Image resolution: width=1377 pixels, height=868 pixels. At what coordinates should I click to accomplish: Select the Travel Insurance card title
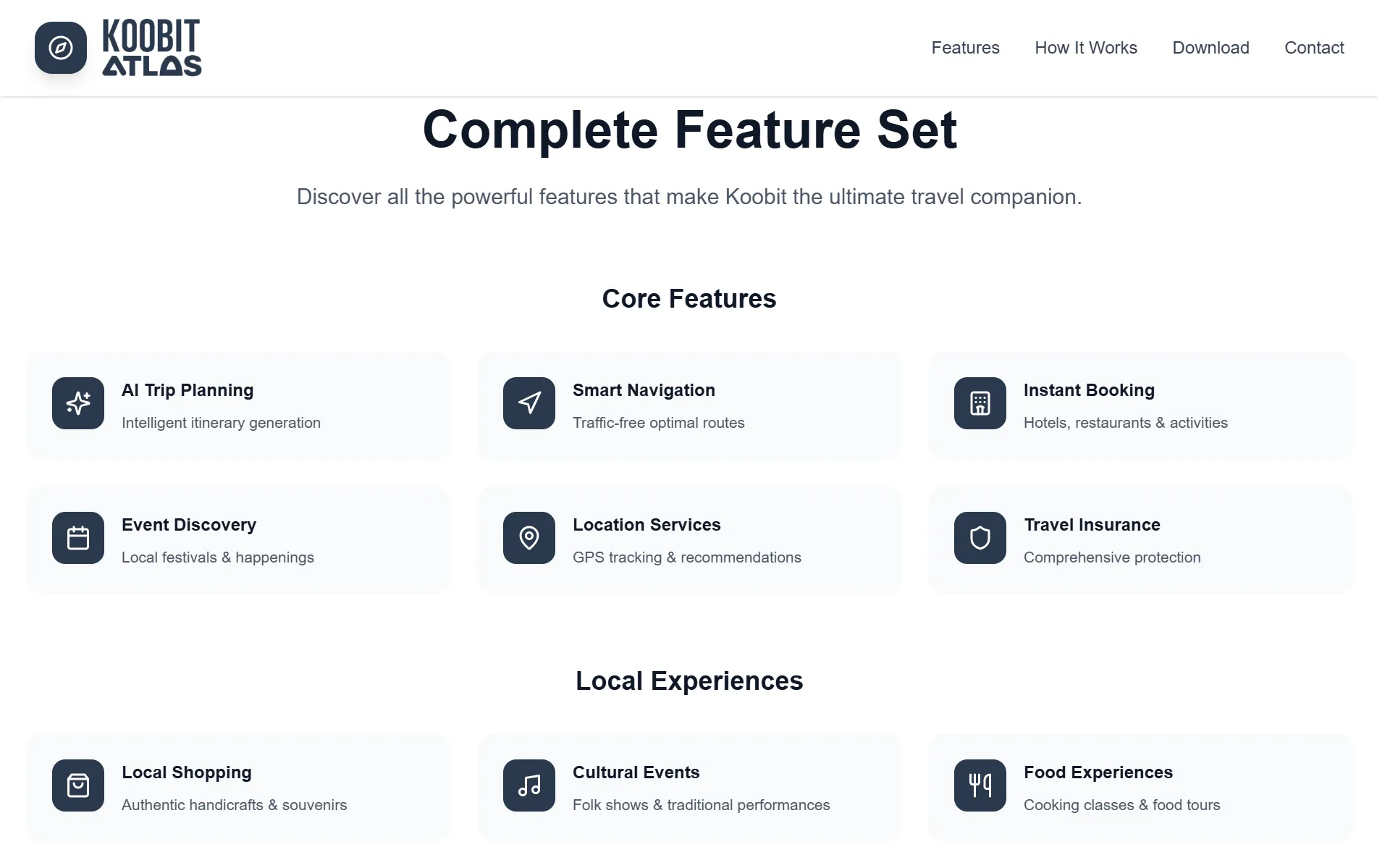(x=1092, y=525)
